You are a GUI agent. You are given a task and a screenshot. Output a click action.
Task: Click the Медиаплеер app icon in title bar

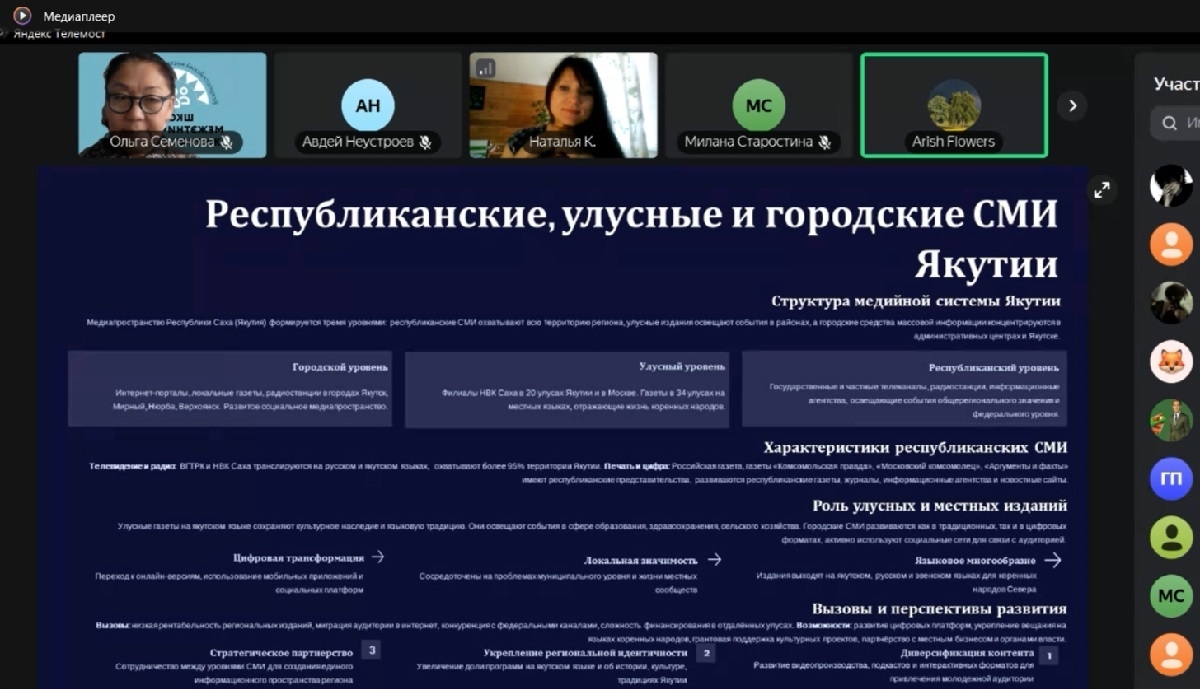22,15
